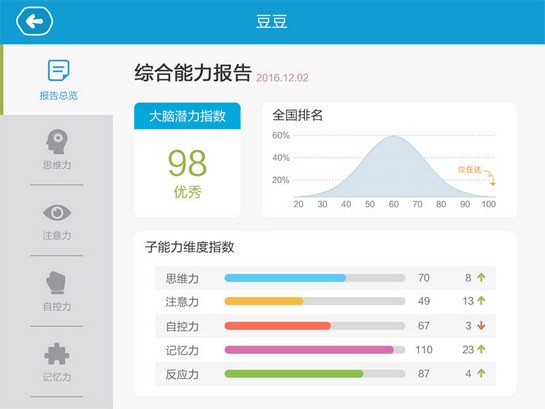The height and width of the screenshot is (409, 545).
Task: Click the change value 13 in 注意力 row
Action: click(x=468, y=301)
